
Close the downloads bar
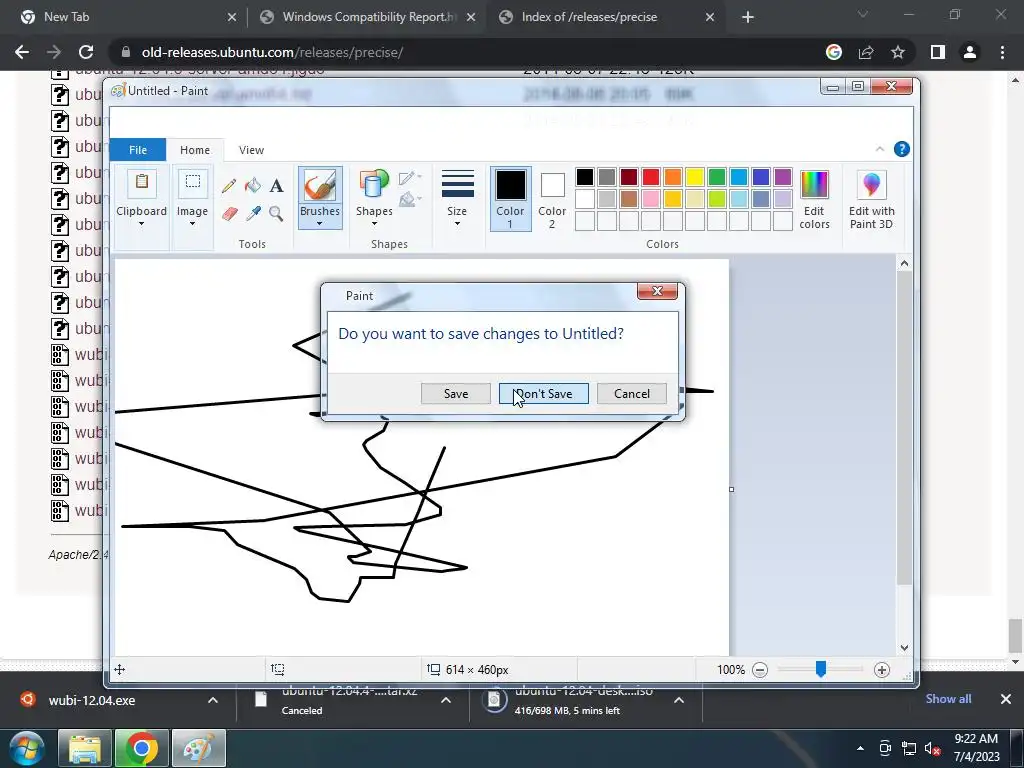(1006, 699)
